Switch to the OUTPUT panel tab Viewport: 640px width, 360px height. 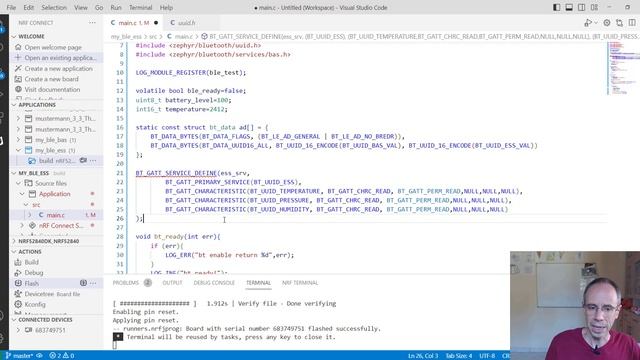[172, 283]
